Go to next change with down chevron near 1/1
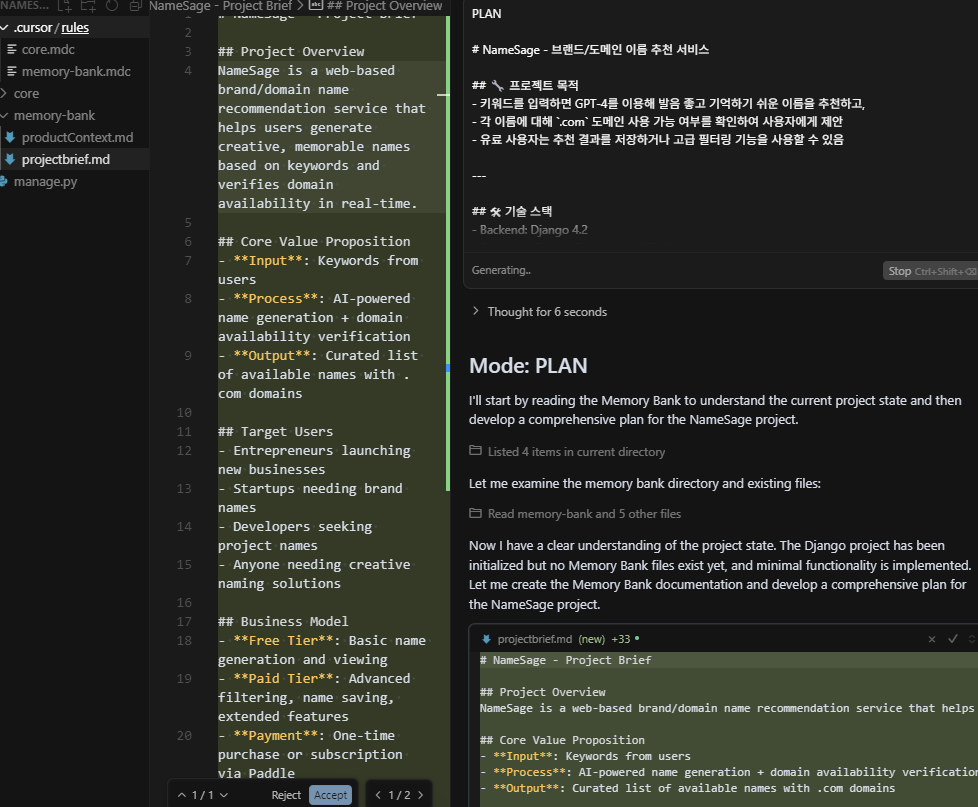Image resolution: width=978 pixels, height=807 pixels. click(224, 795)
